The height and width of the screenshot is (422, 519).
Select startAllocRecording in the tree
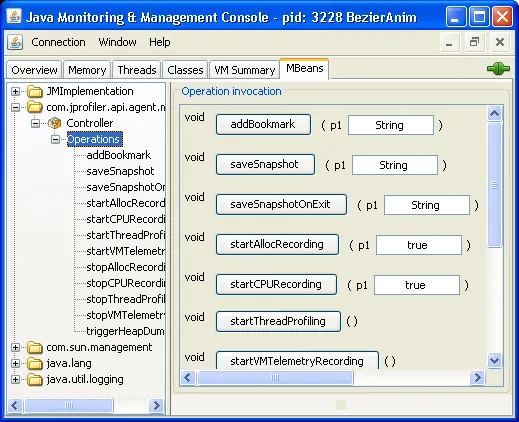[126, 203]
